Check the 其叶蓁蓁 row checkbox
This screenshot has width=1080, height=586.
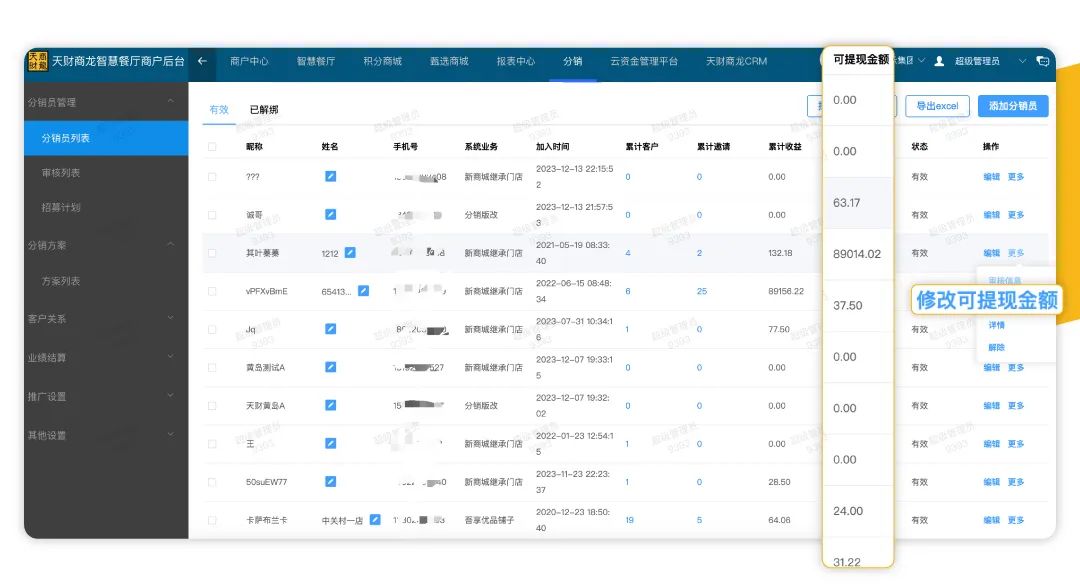coord(212,253)
